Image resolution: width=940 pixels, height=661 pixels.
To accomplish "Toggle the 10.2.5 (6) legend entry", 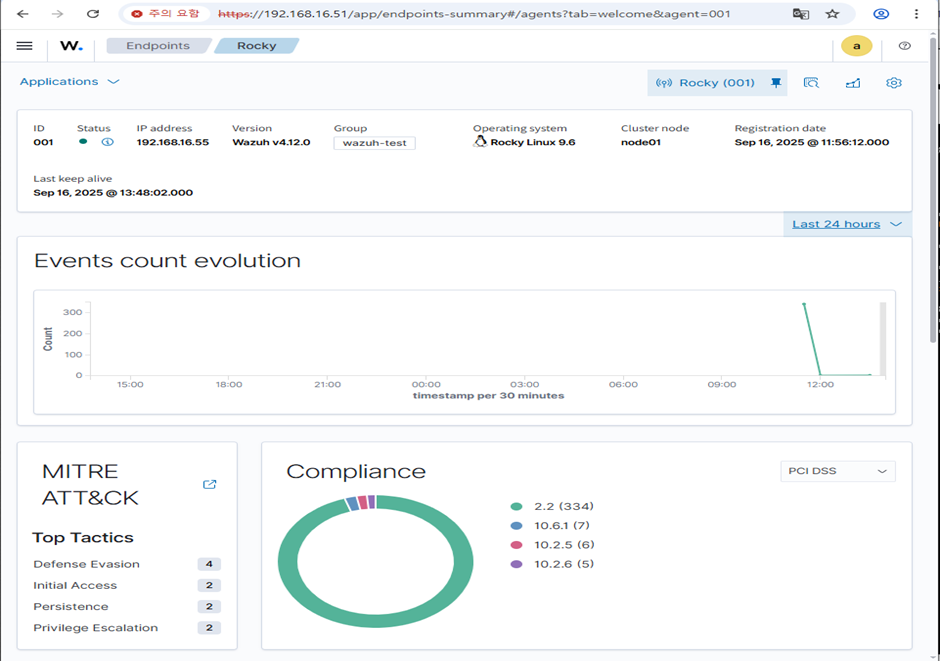I will point(552,545).
